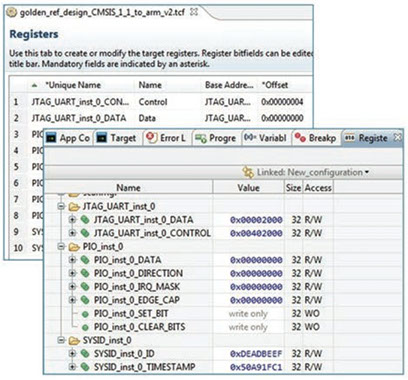
Task: Expand the SYSID_inst_0_ID register
Action: click(x=72, y=353)
